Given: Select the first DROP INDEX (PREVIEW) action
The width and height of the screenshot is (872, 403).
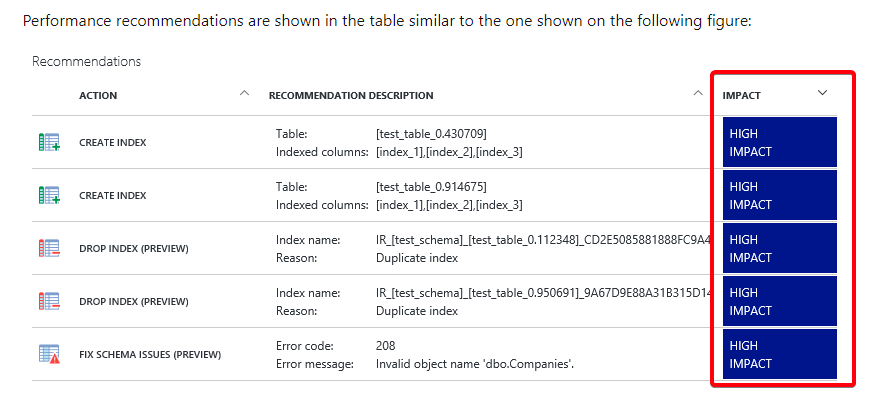Looking at the screenshot, I should coord(134,248).
